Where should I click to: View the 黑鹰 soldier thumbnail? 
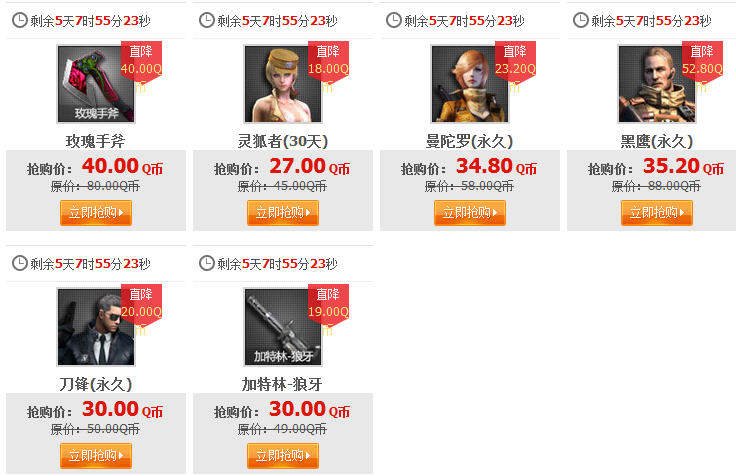(x=657, y=84)
